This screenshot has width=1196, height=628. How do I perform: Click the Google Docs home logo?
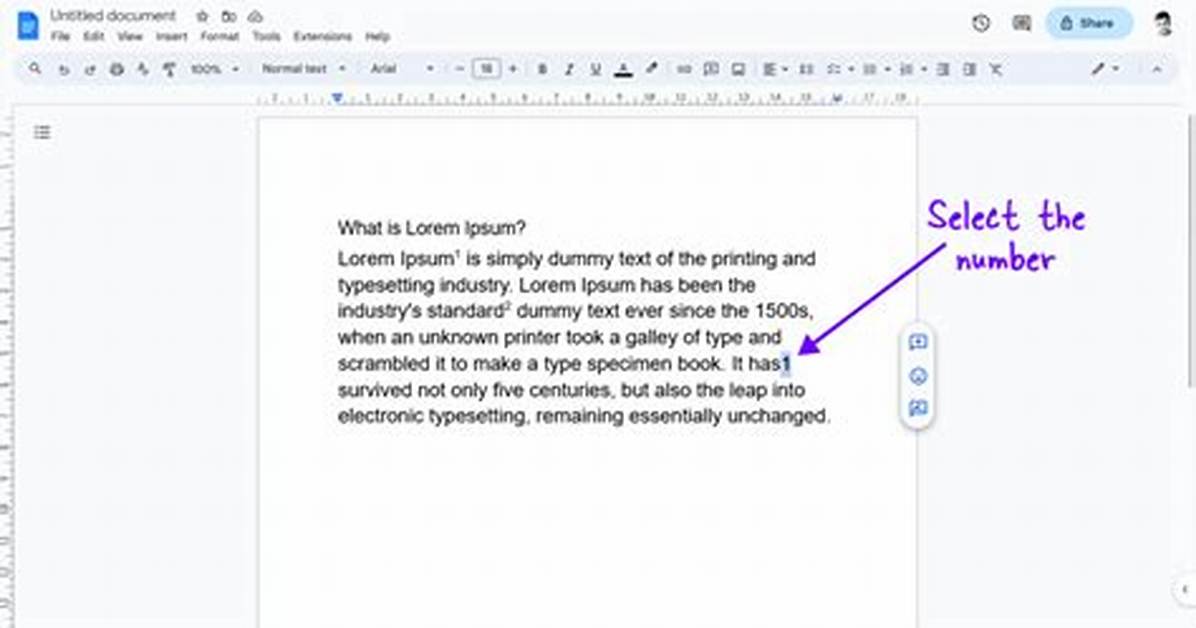pos(28,25)
